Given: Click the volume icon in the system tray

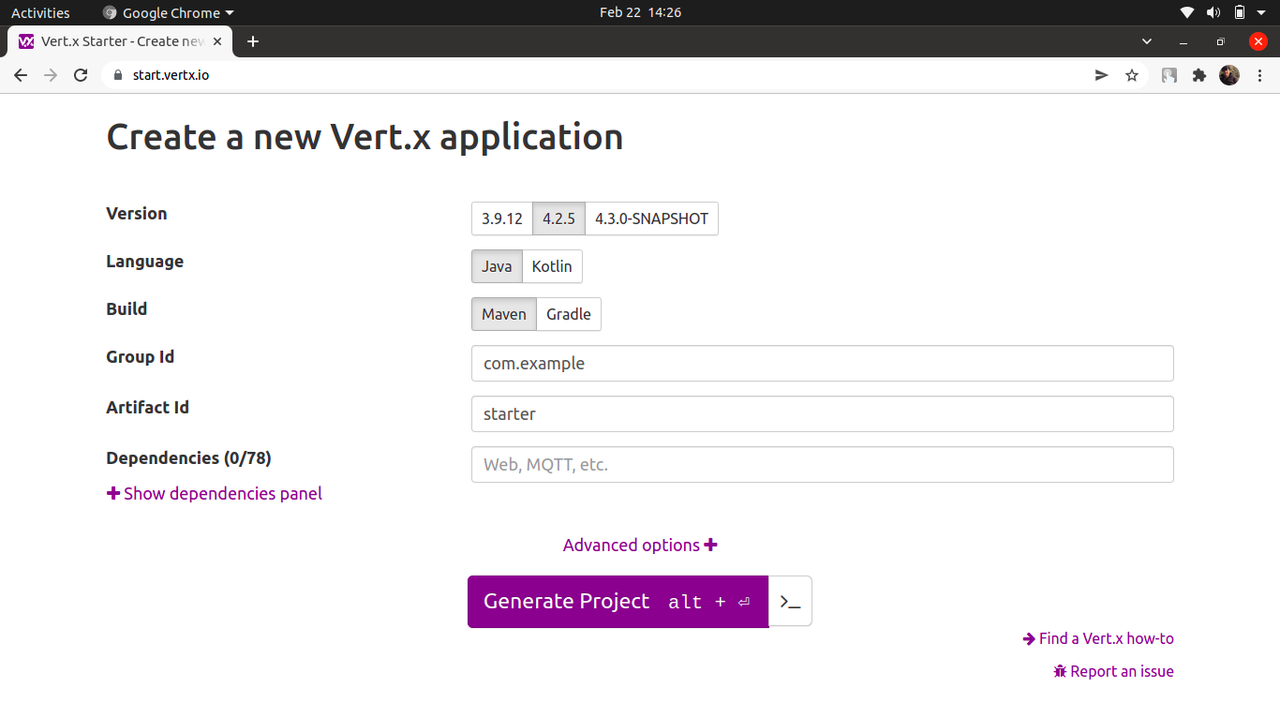Looking at the screenshot, I should pos(1213,12).
